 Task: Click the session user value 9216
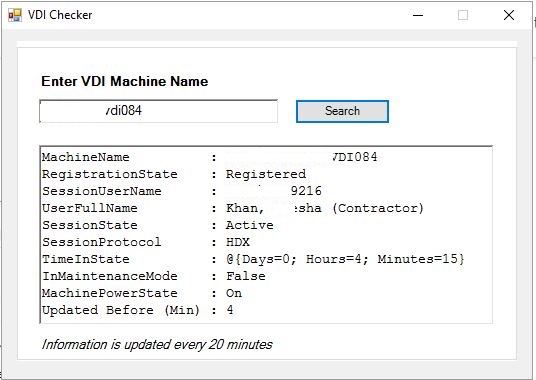306,191
